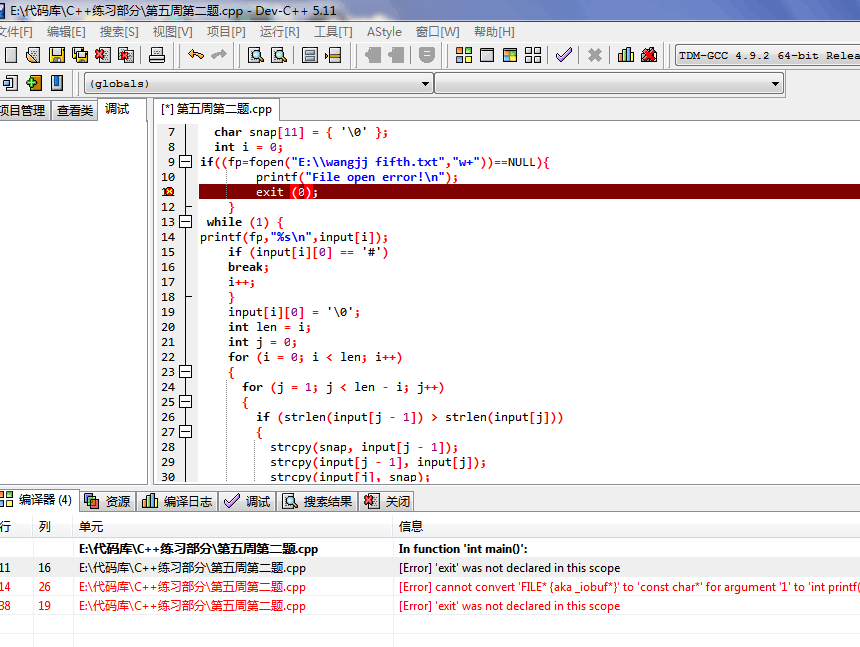
Task: Toggle the breakpoint marker on line 11
Action: point(168,191)
